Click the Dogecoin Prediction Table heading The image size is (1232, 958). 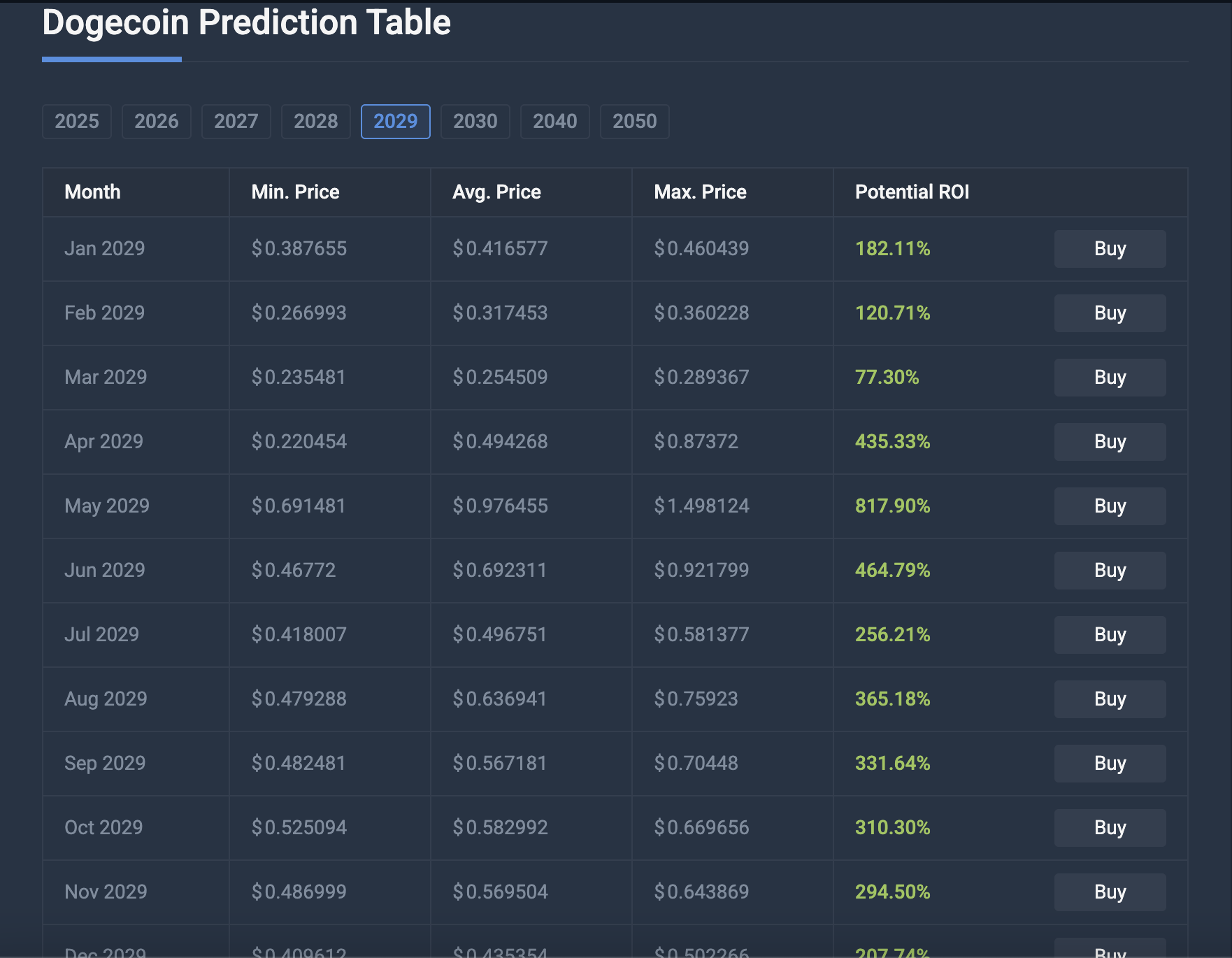tap(246, 22)
